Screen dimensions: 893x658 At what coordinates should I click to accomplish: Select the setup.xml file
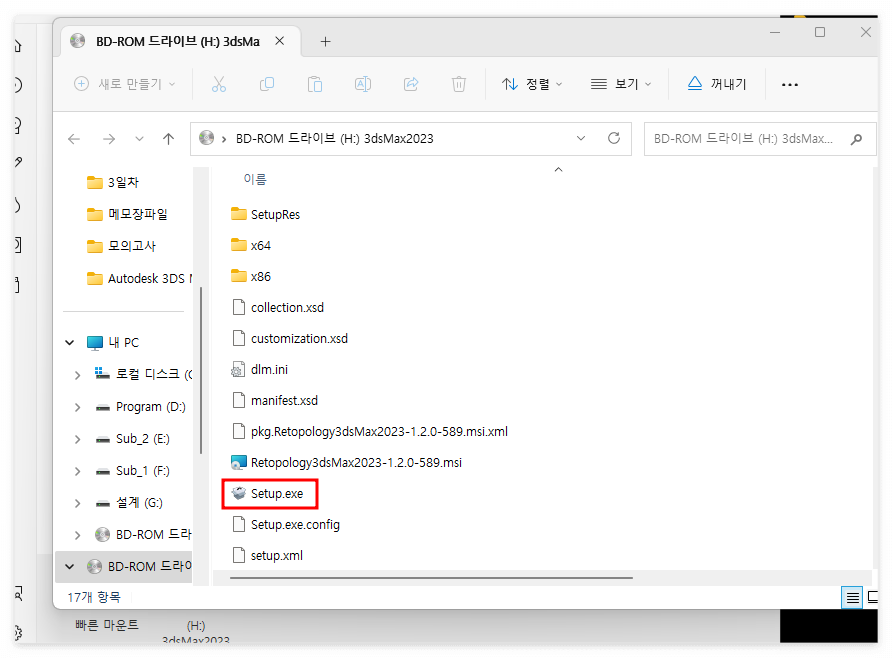pyautogui.click(x=267, y=555)
